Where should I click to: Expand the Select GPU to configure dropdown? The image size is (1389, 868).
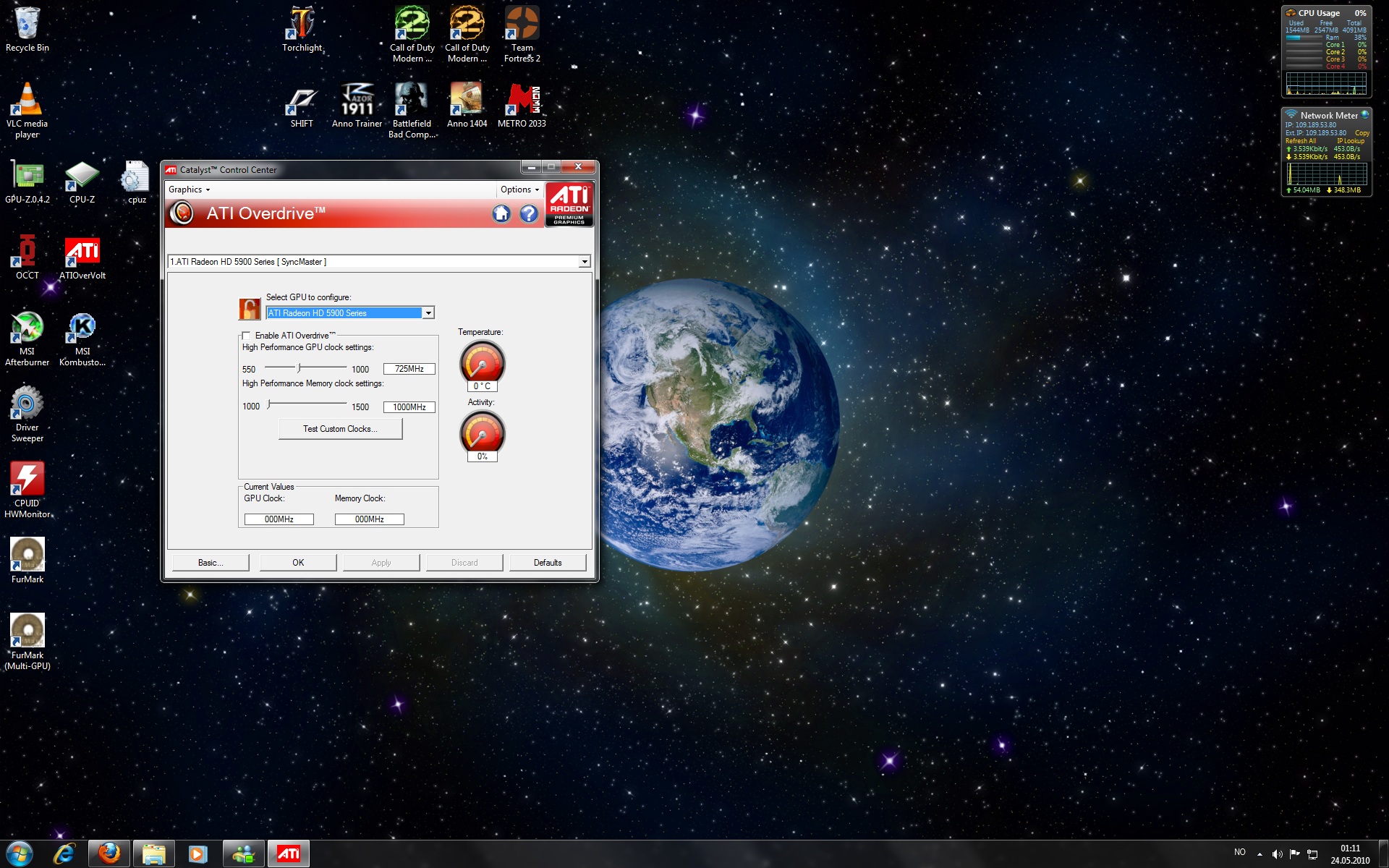pyautogui.click(x=428, y=313)
